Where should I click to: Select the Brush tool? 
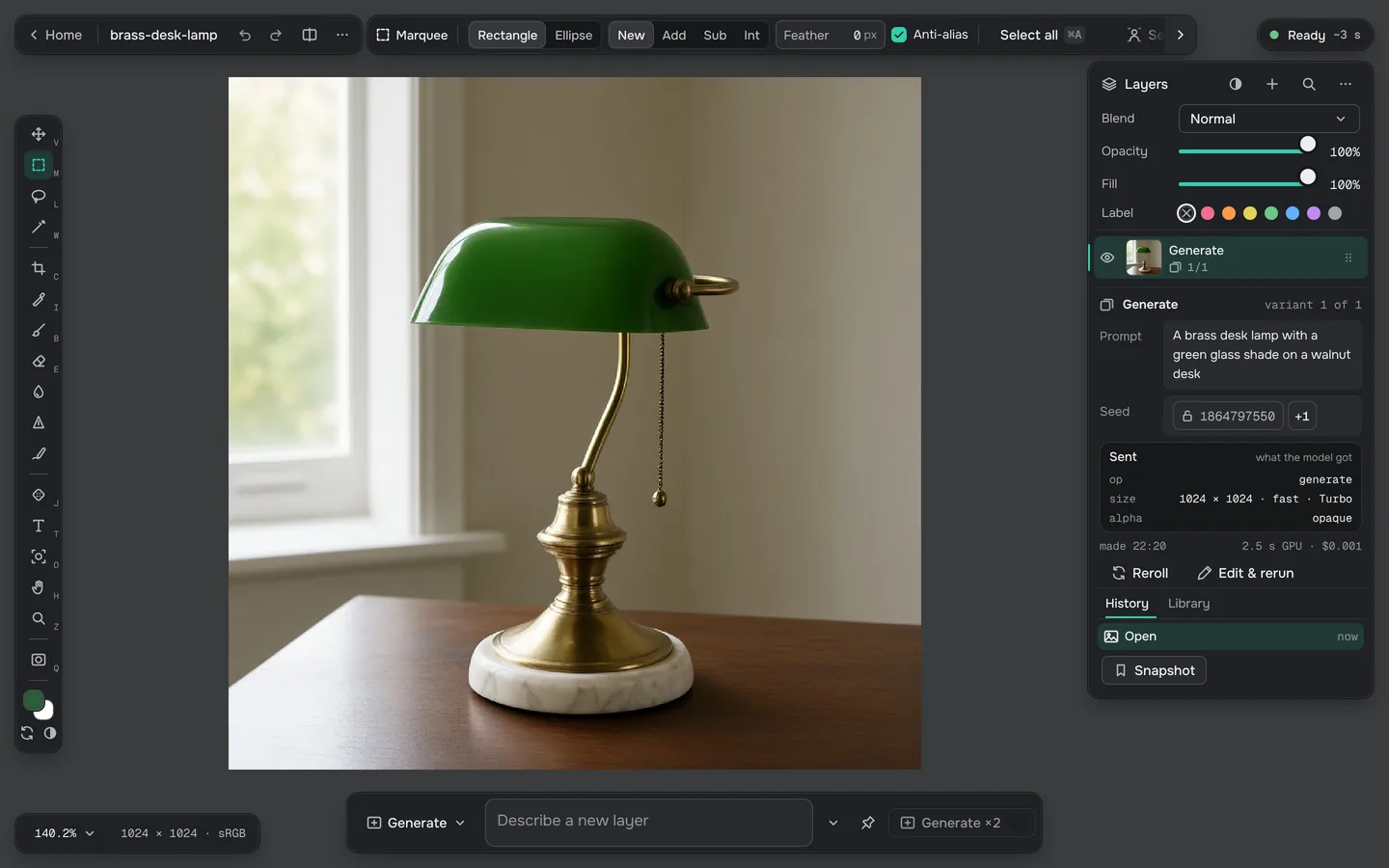tap(39, 330)
